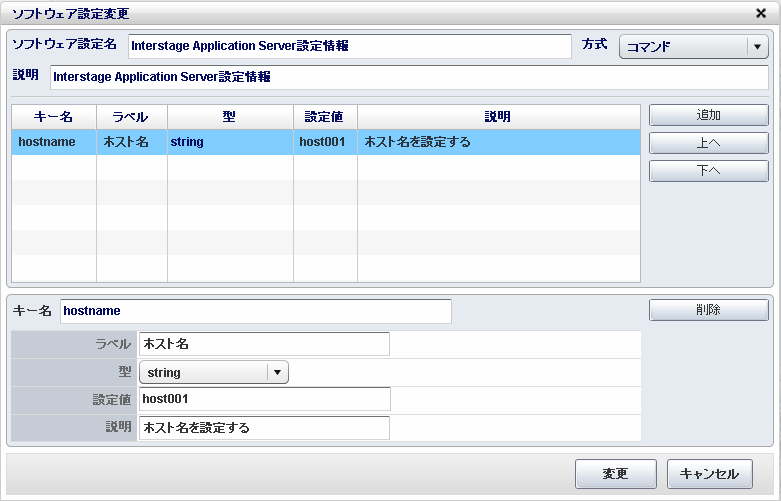Select the 設定値 column header
Viewport: 781px width, 501px height.
coord(325,117)
